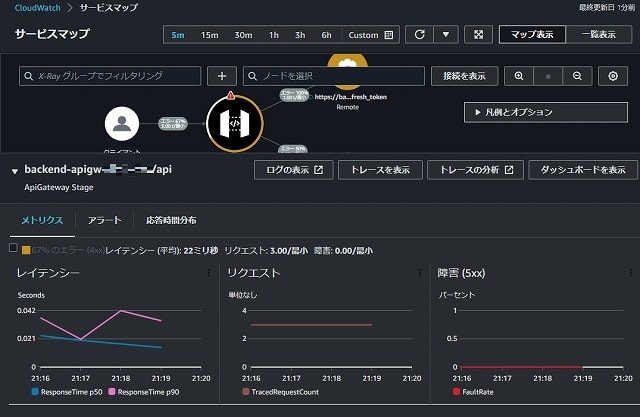640x417 pixels.
Task: Select the 30m time range
Action: pyautogui.click(x=243, y=35)
